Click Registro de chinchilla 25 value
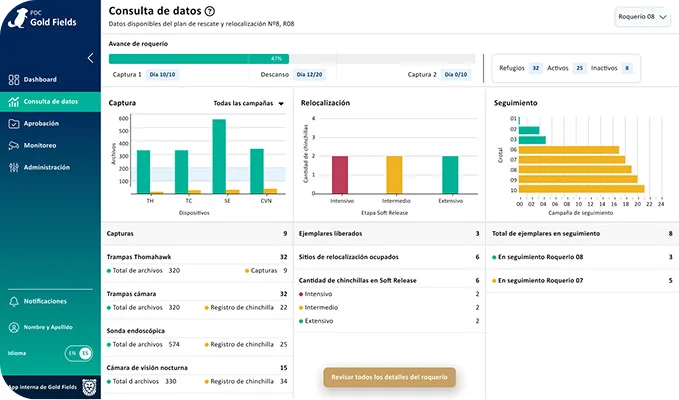 [284, 345]
